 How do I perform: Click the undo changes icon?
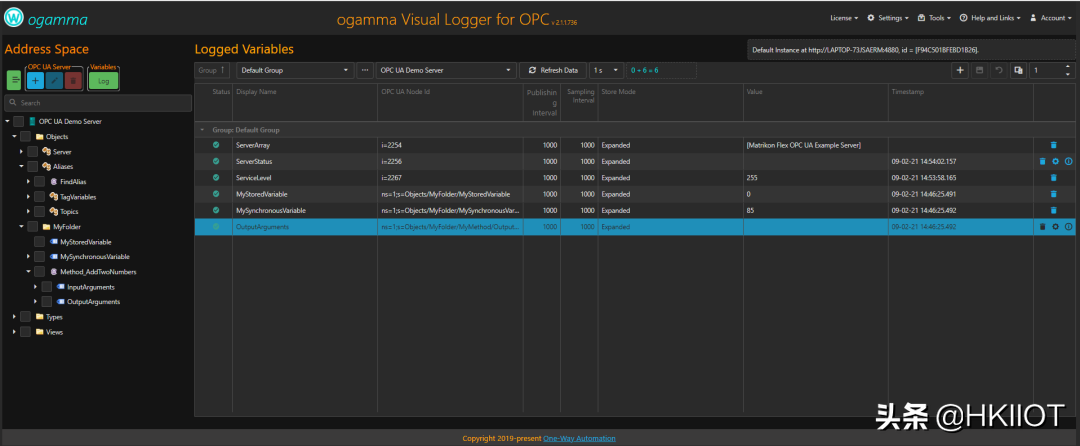(x=999, y=70)
